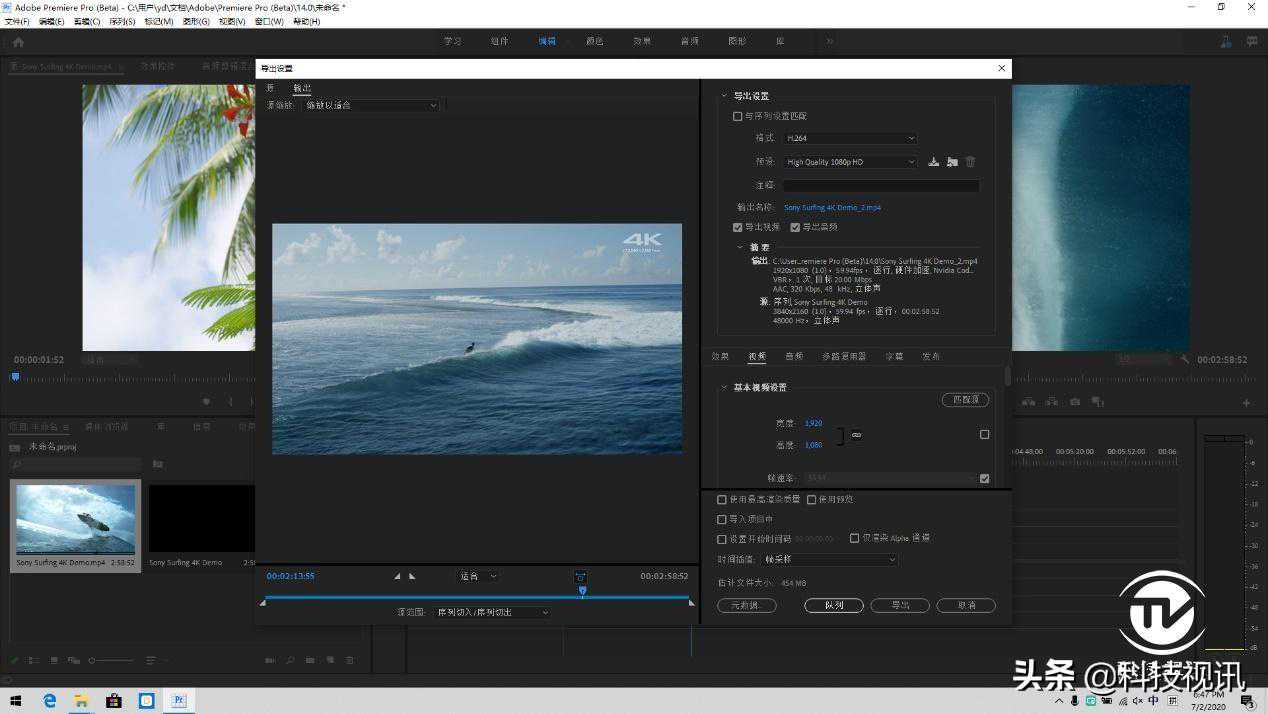Image resolution: width=1268 pixels, height=714 pixels.
Task: Click the 队列 queue button
Action: 833,605
